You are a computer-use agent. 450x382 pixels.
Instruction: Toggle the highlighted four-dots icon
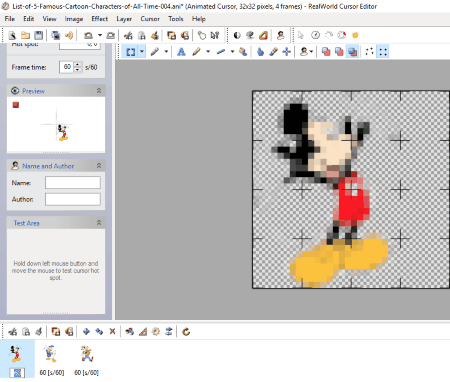[x=383, y=52]
